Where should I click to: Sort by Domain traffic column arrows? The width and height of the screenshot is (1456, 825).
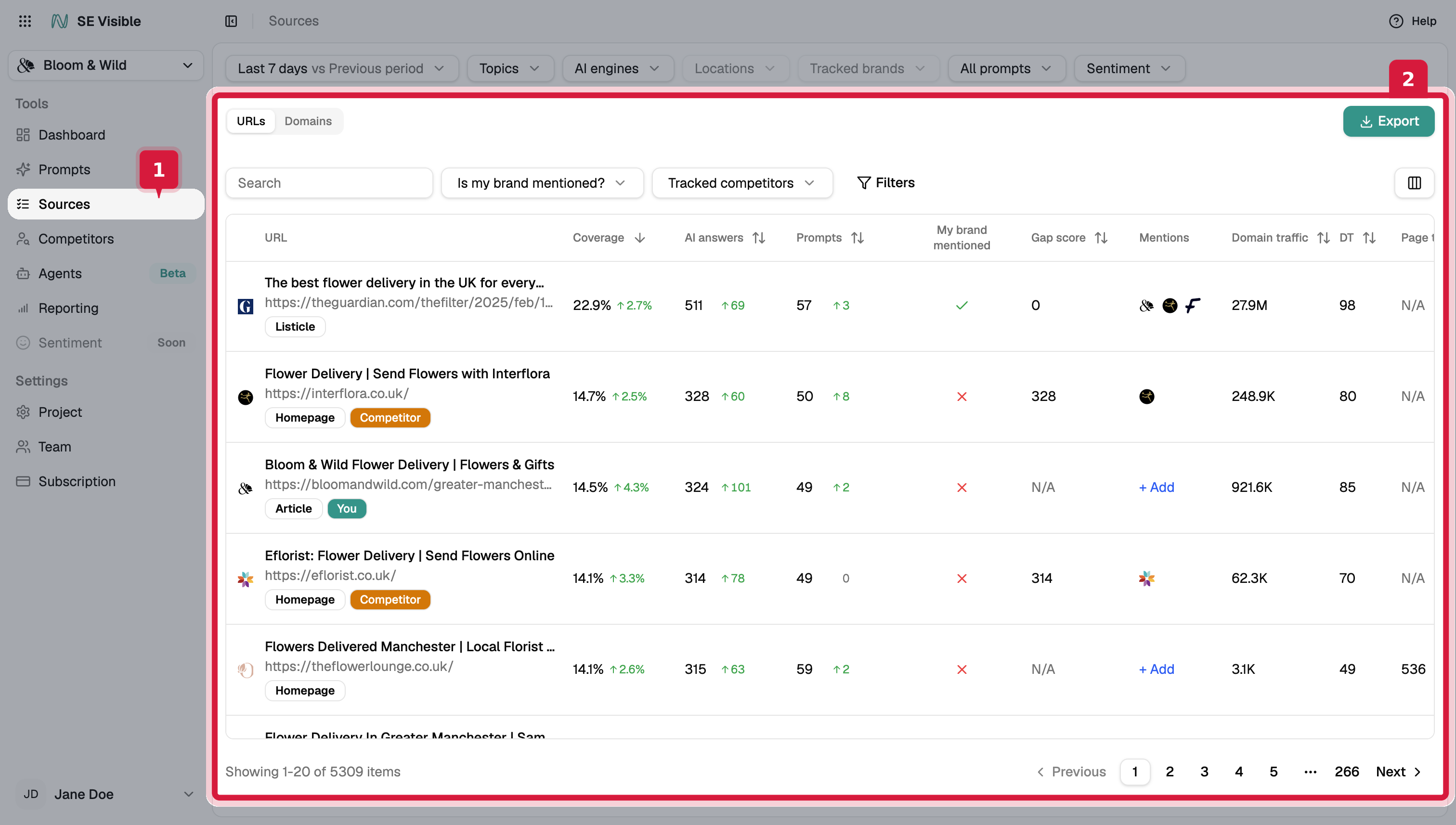click(1324, 238)
